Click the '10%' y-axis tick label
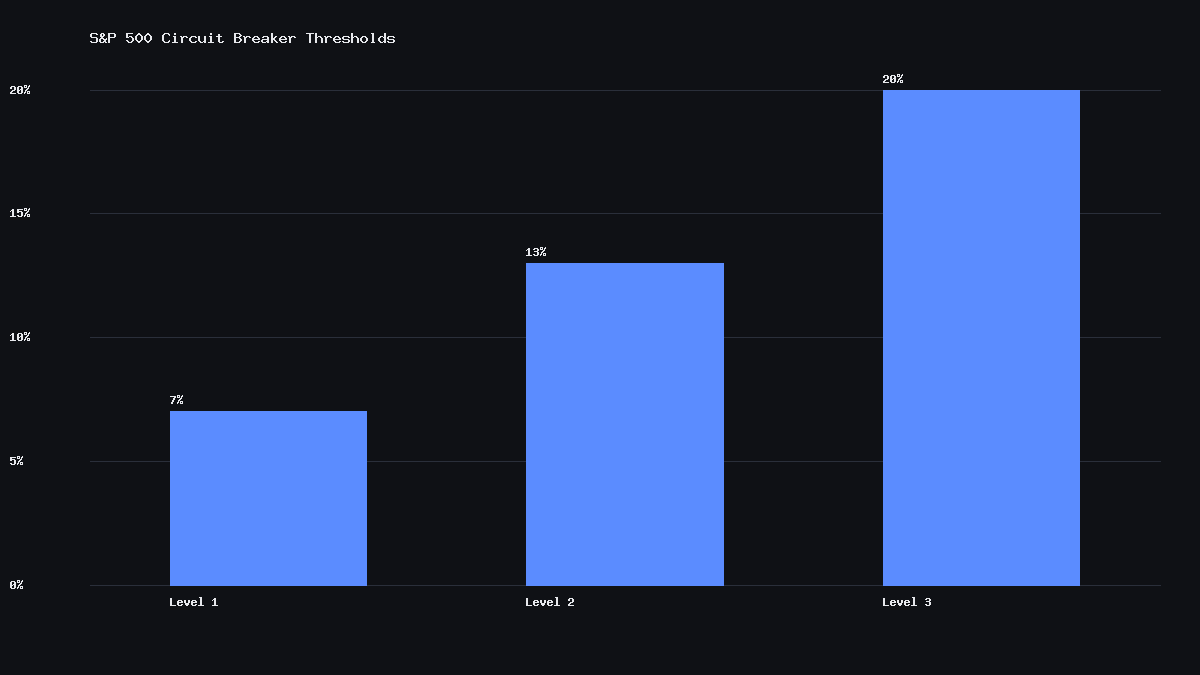The image size is (1200, 675). (20, 337)
